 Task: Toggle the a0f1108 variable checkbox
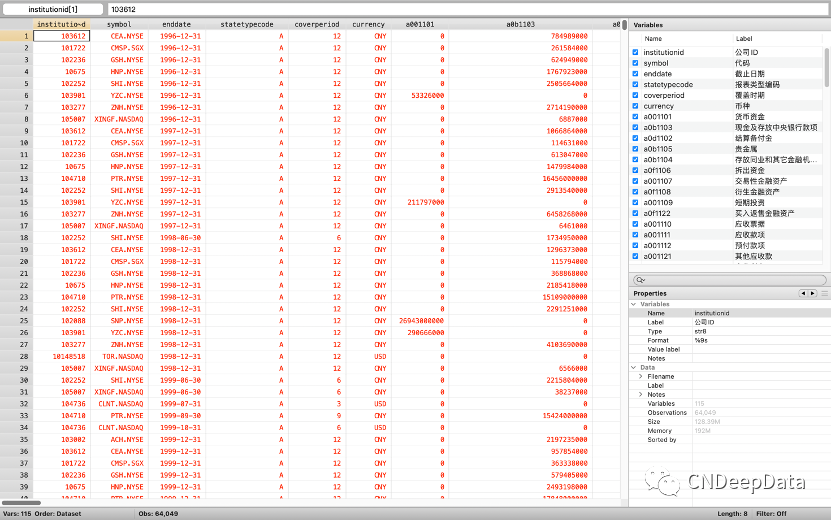(635, 192)
